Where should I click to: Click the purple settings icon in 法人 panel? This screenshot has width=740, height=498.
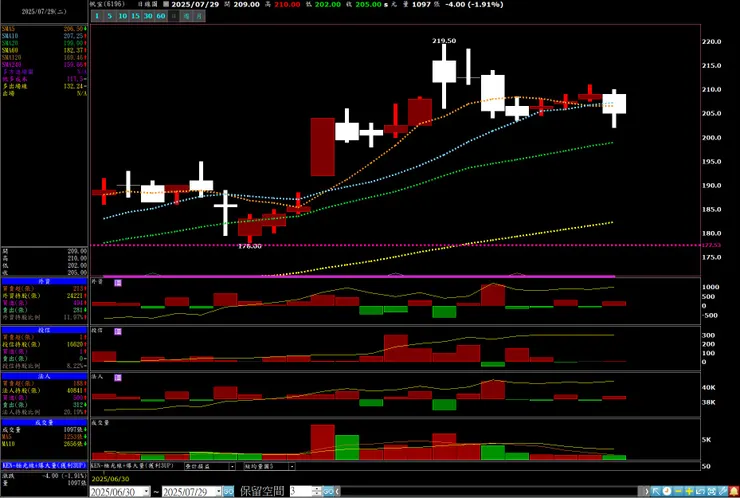click(x=118, y=378)
